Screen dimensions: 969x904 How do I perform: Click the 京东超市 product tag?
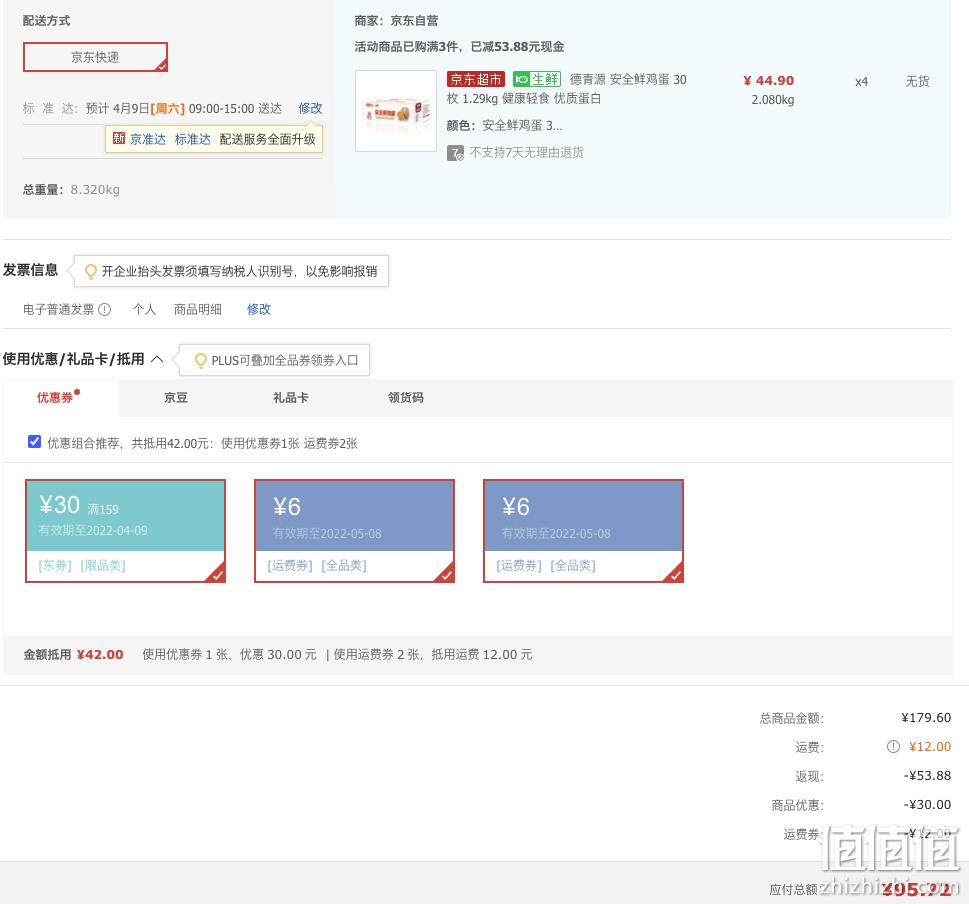[475, 79]
